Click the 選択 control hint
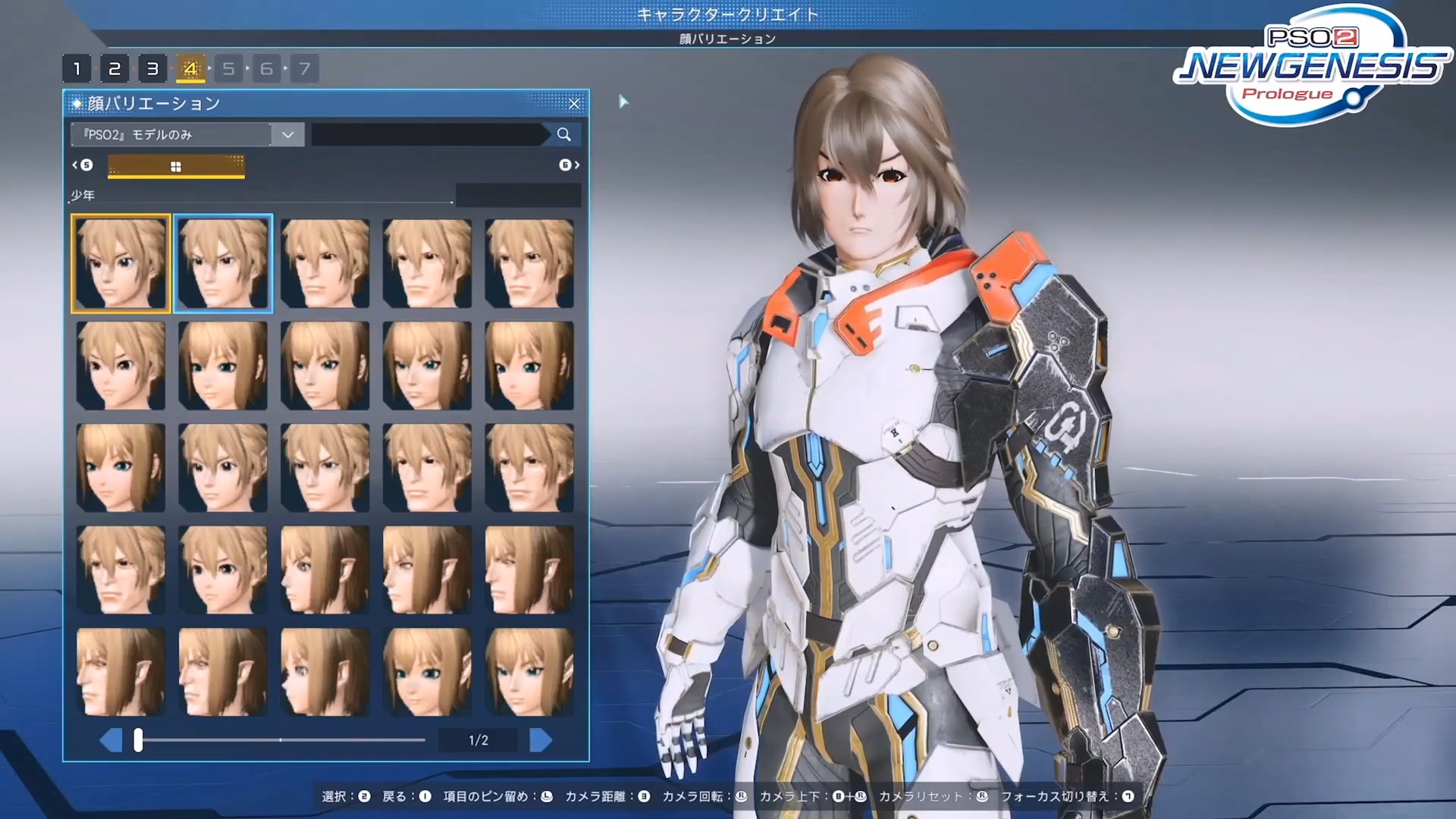Screen dimensions: 1456x819 coord(346,796)
